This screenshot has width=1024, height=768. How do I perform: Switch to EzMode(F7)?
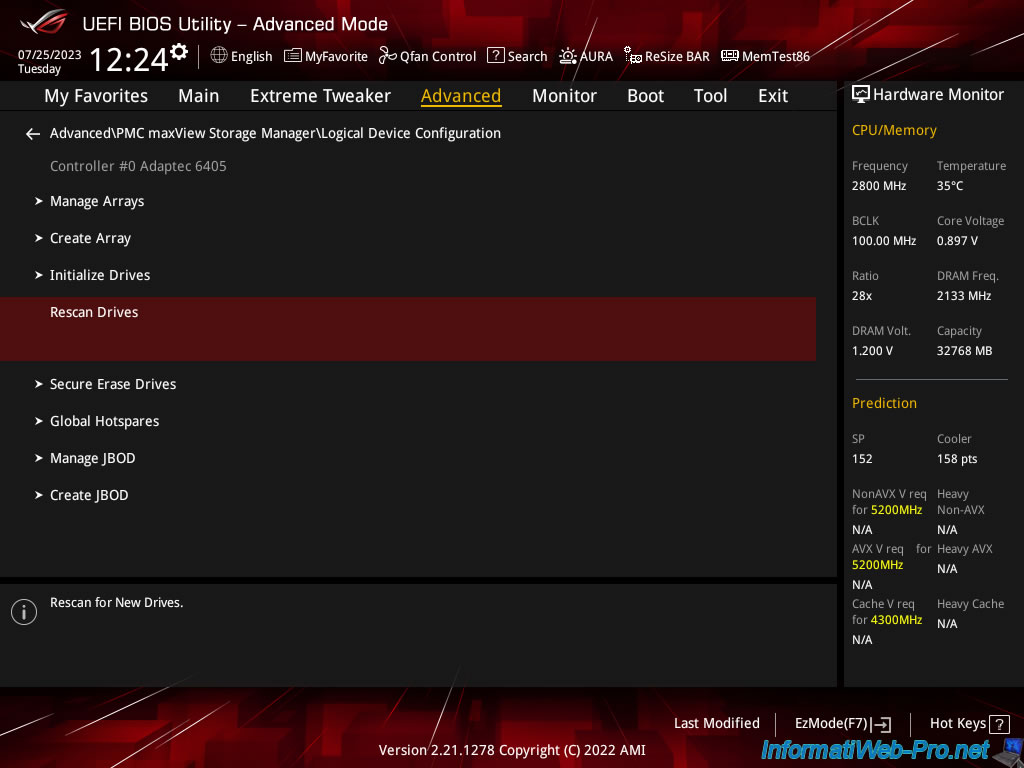pos(831,724)
